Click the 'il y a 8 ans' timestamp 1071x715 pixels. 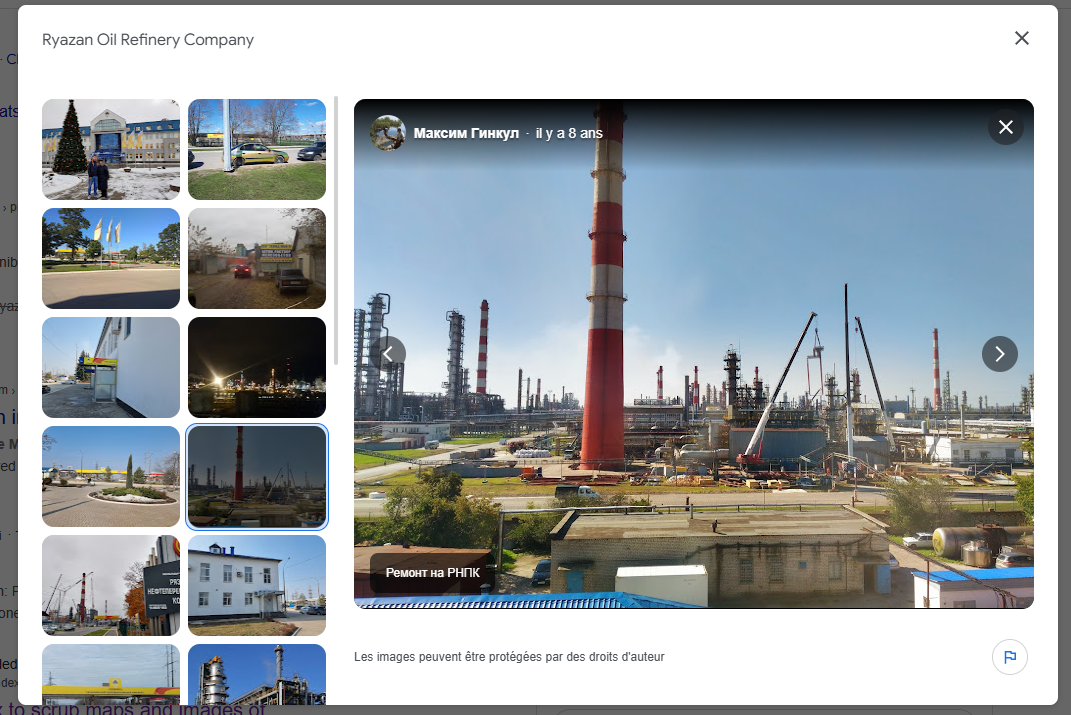pyautogui.click(x=569, y=133)
